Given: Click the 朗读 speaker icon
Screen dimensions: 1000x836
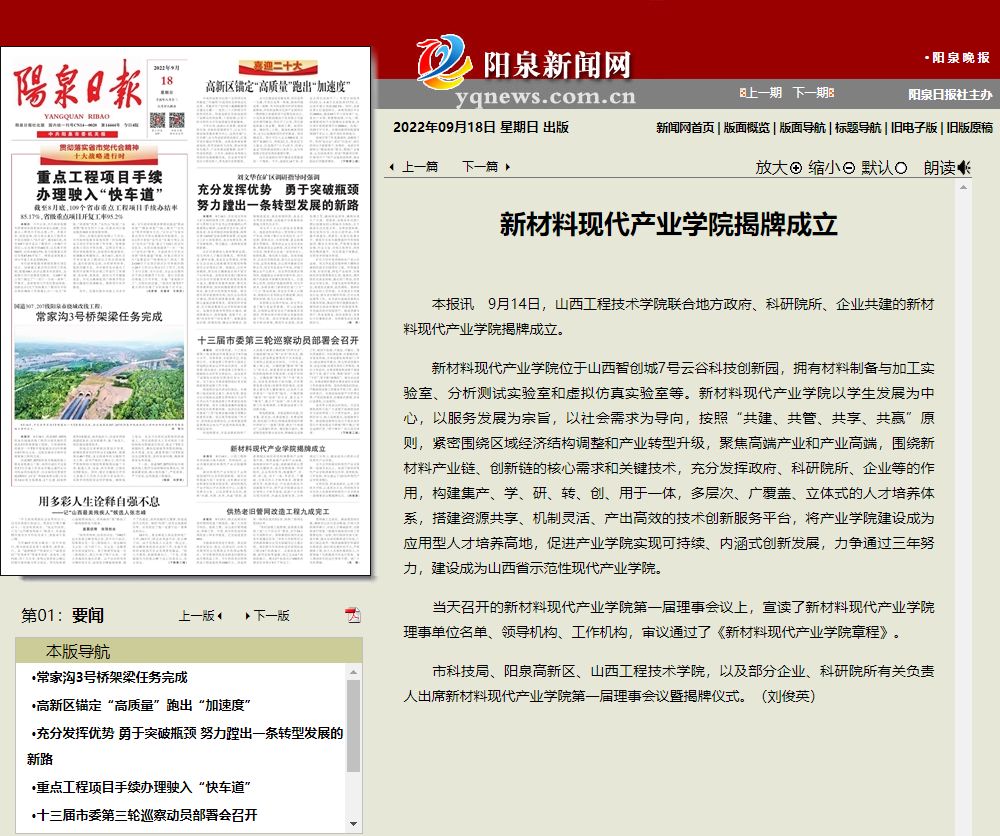Looking at the screenshot, I should pyautogui.click(x=963, y=168).
